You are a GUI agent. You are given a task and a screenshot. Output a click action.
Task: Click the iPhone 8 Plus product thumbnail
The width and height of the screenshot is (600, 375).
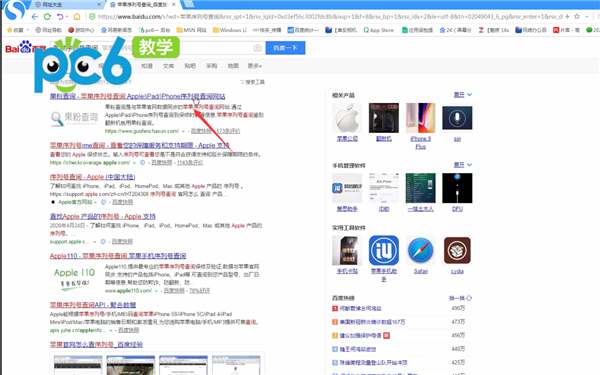[421, 118]
